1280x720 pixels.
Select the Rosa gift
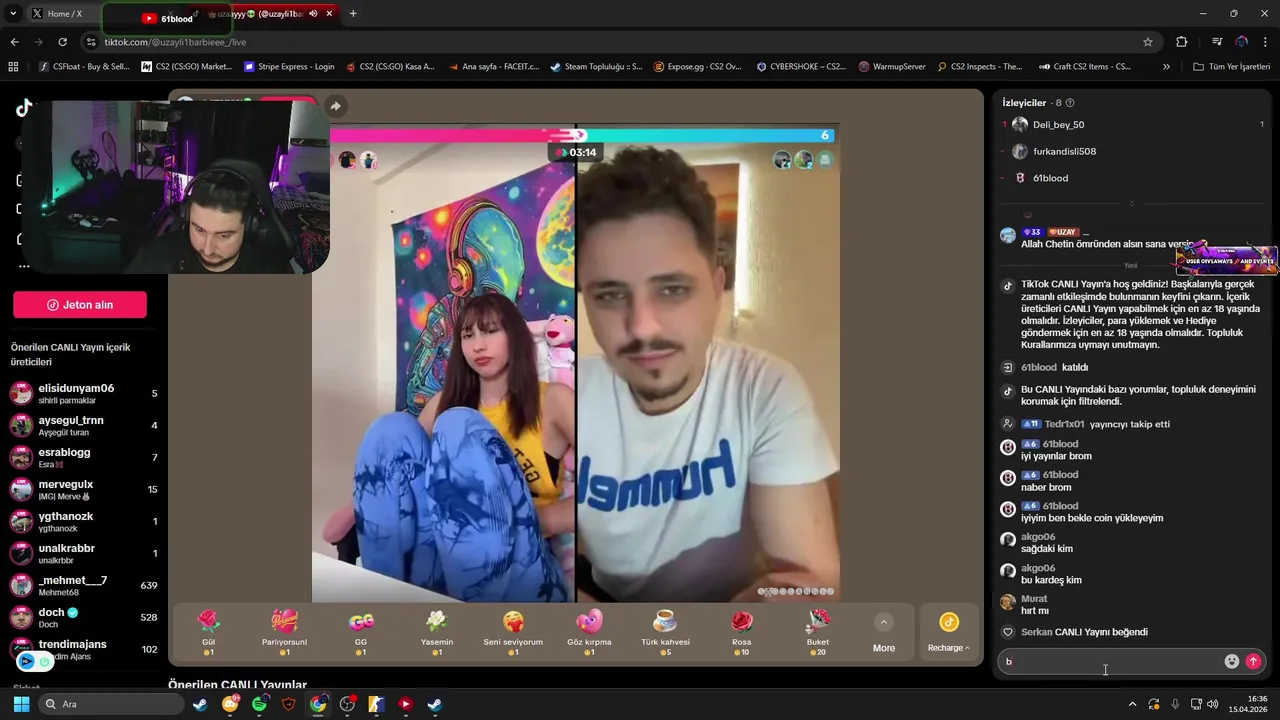pyautogui.click(x=741, y=632)
